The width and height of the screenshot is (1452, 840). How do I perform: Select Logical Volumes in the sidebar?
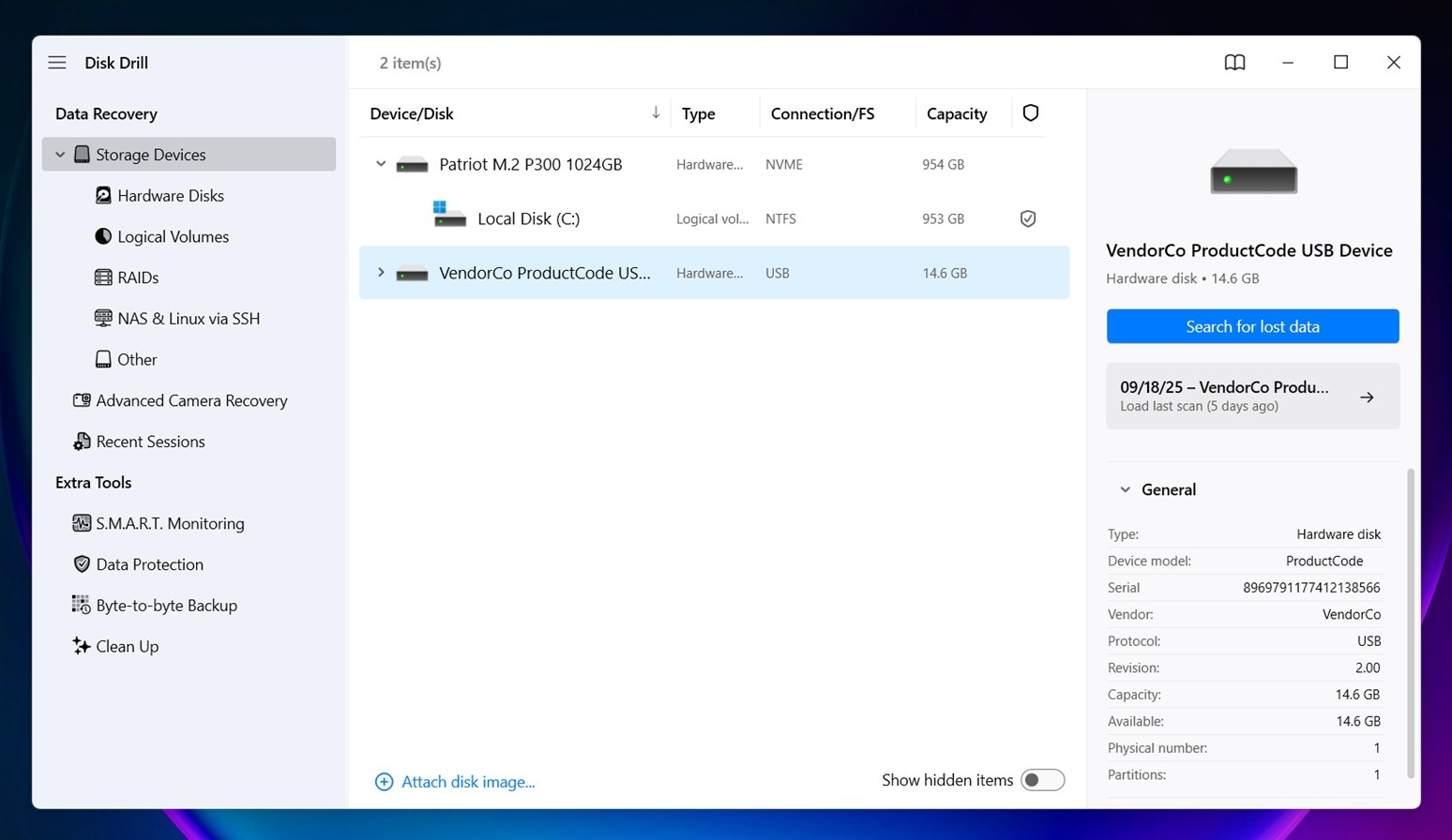coord(173,236)
